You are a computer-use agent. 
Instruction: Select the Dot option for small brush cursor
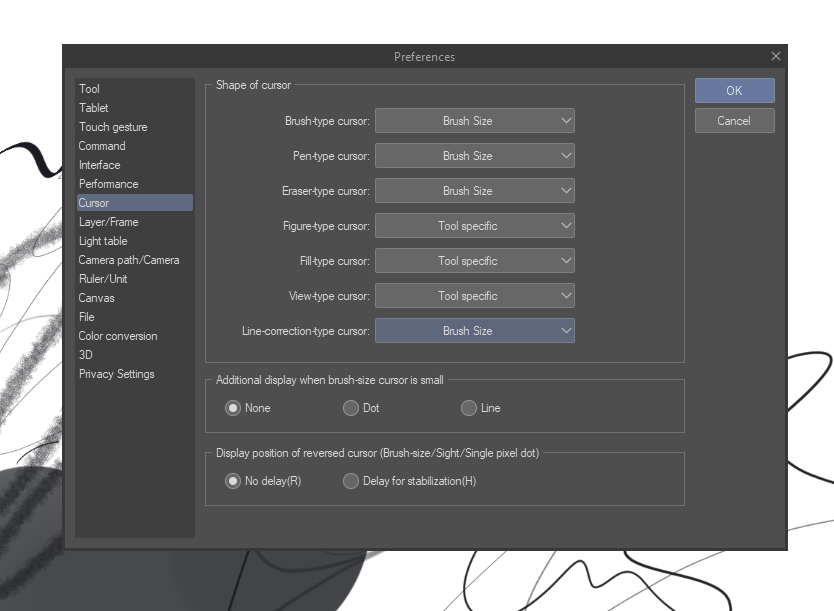click(351, 408)
